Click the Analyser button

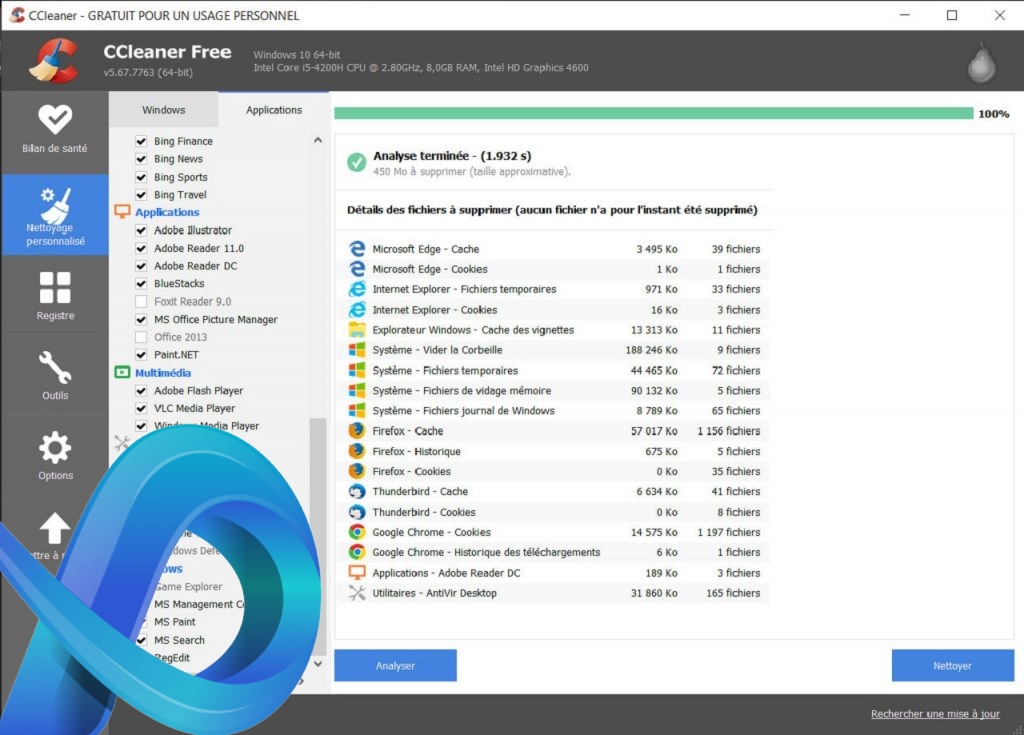coord(395,666)
